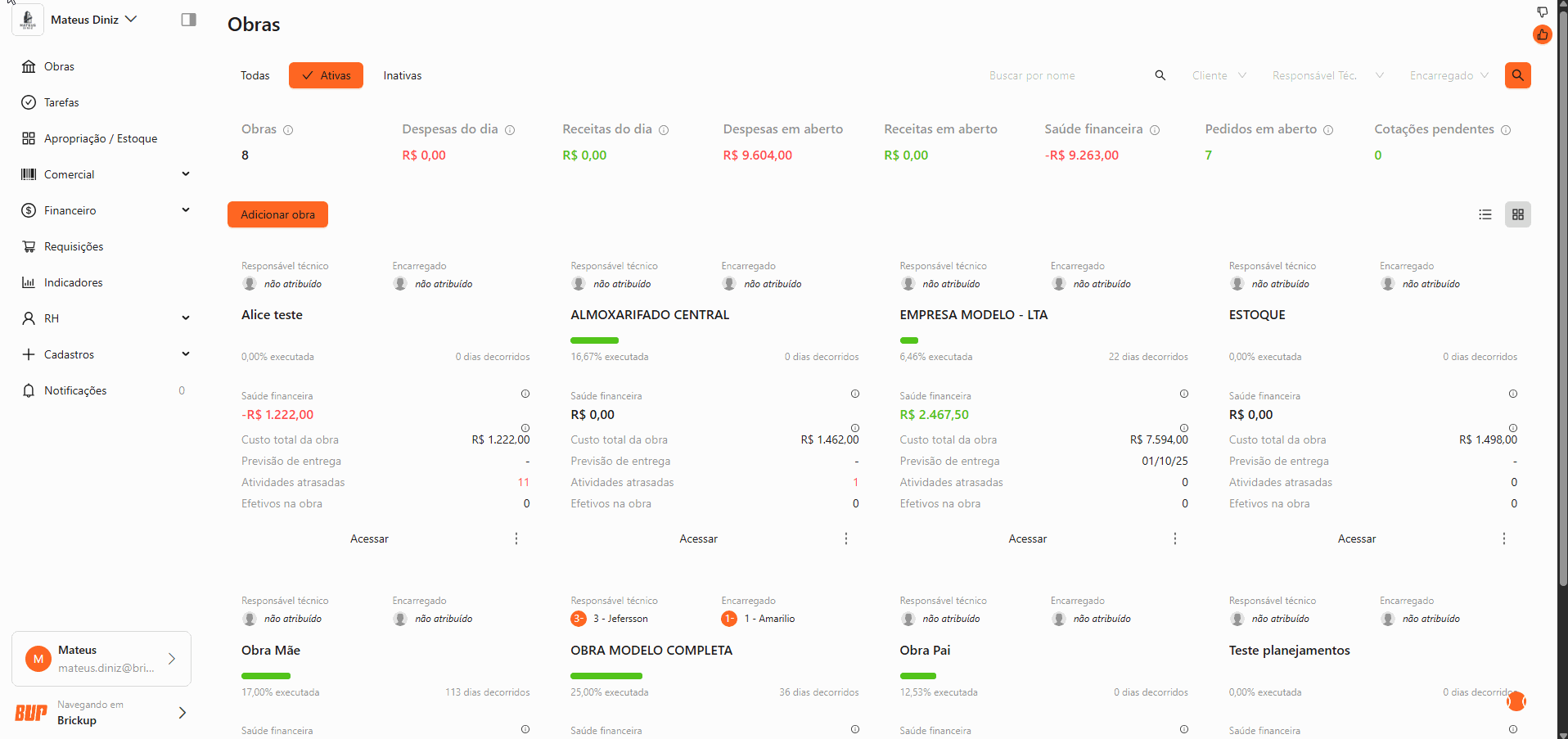Switch to grid view layout
This screenshot has width=1568, height=739.
pyautogui.click(x=1518, y=214)
